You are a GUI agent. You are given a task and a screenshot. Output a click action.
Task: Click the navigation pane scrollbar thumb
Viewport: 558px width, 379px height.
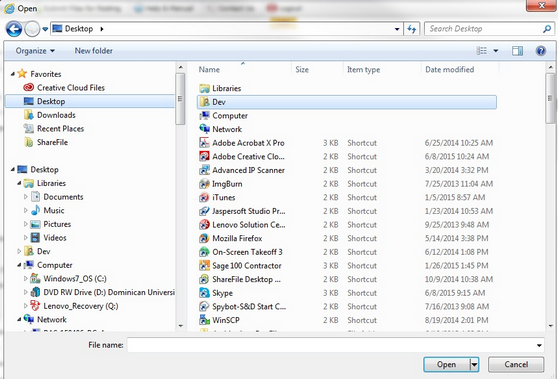180,99
